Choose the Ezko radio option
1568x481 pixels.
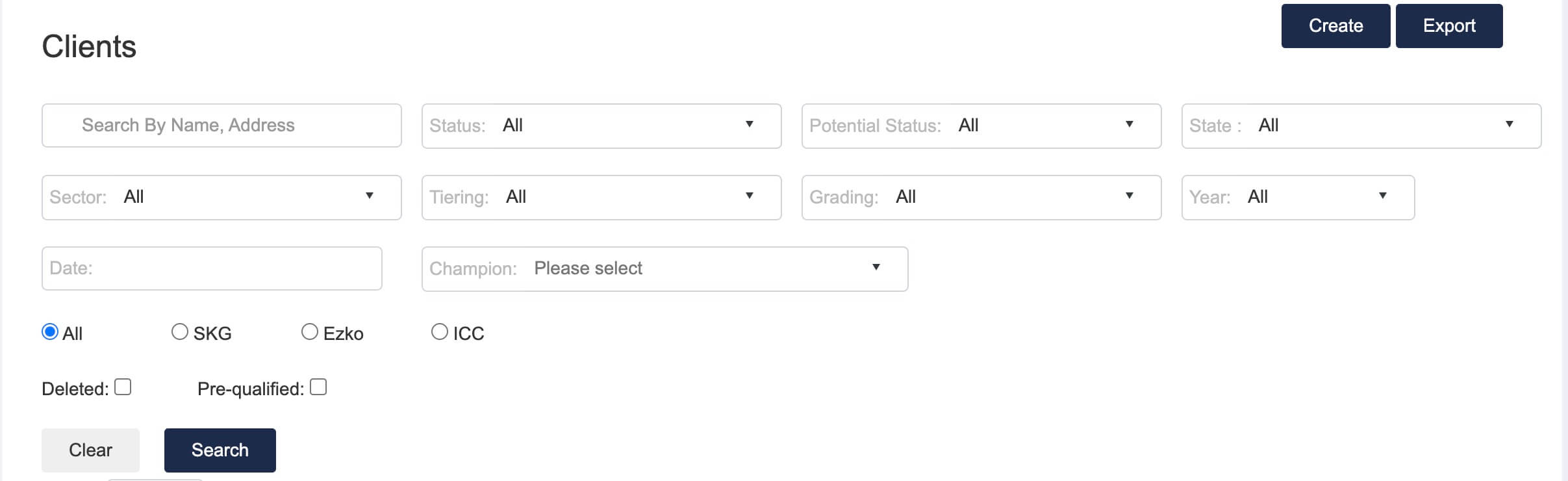[310, 332]
